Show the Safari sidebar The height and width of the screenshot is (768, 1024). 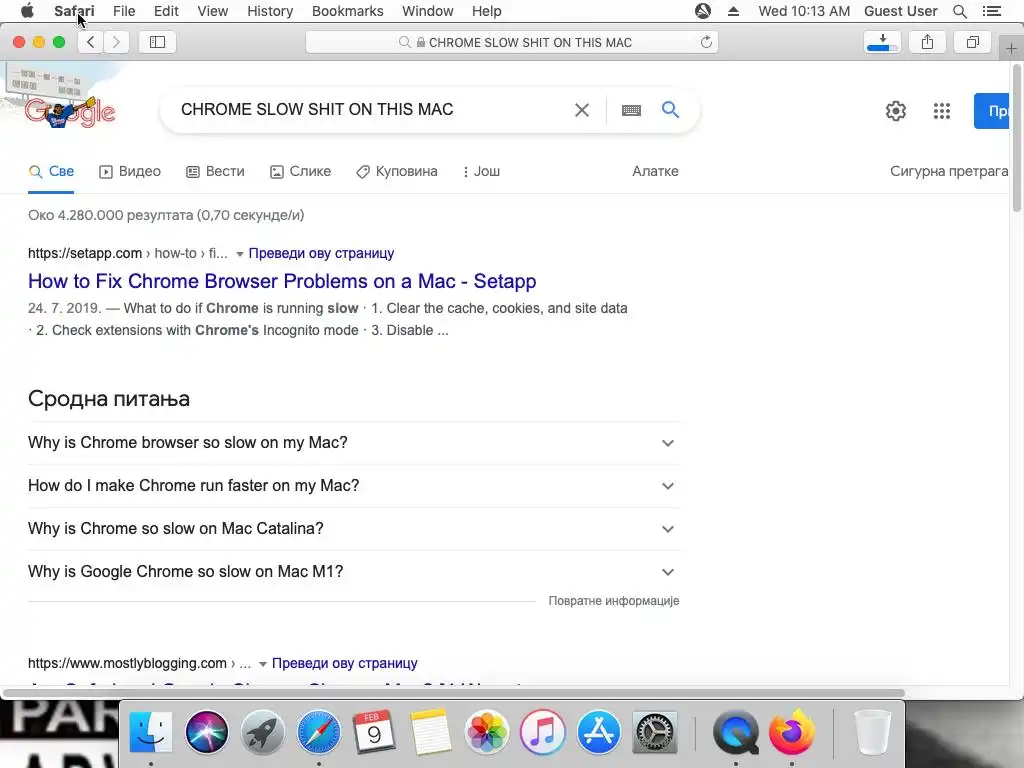[157, 42]
